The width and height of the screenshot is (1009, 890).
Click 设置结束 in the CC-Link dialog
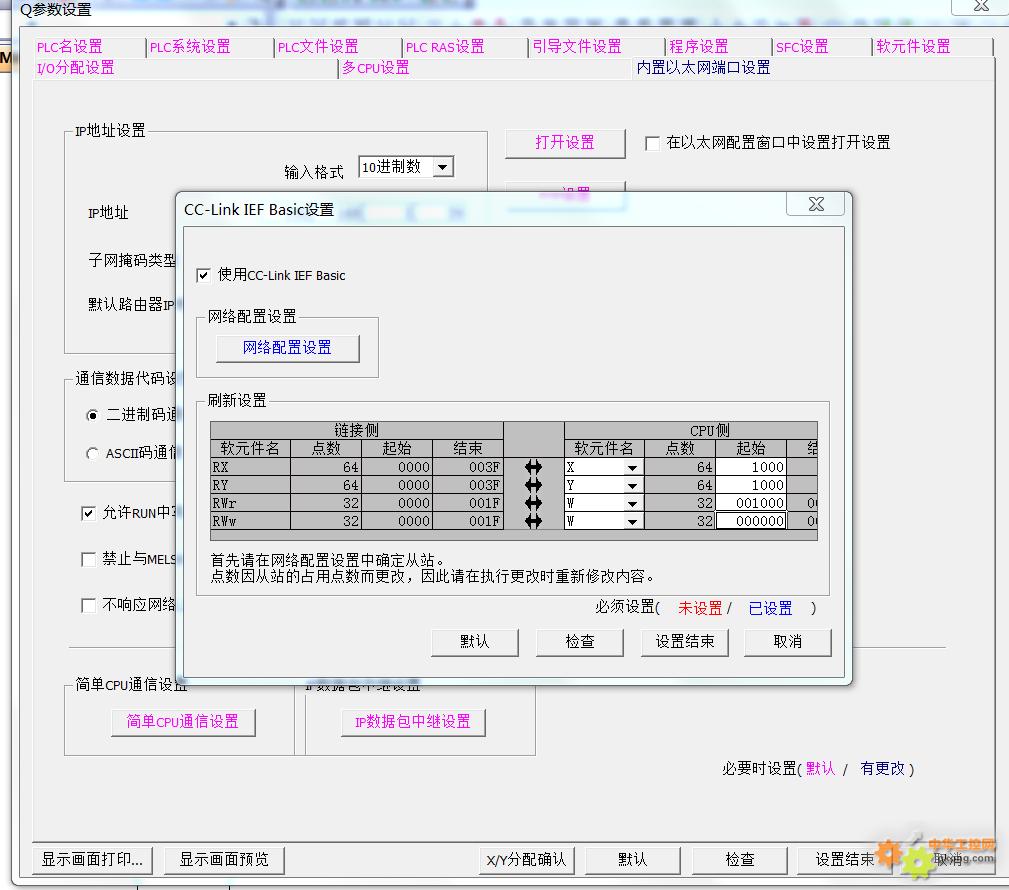(684, 642)
